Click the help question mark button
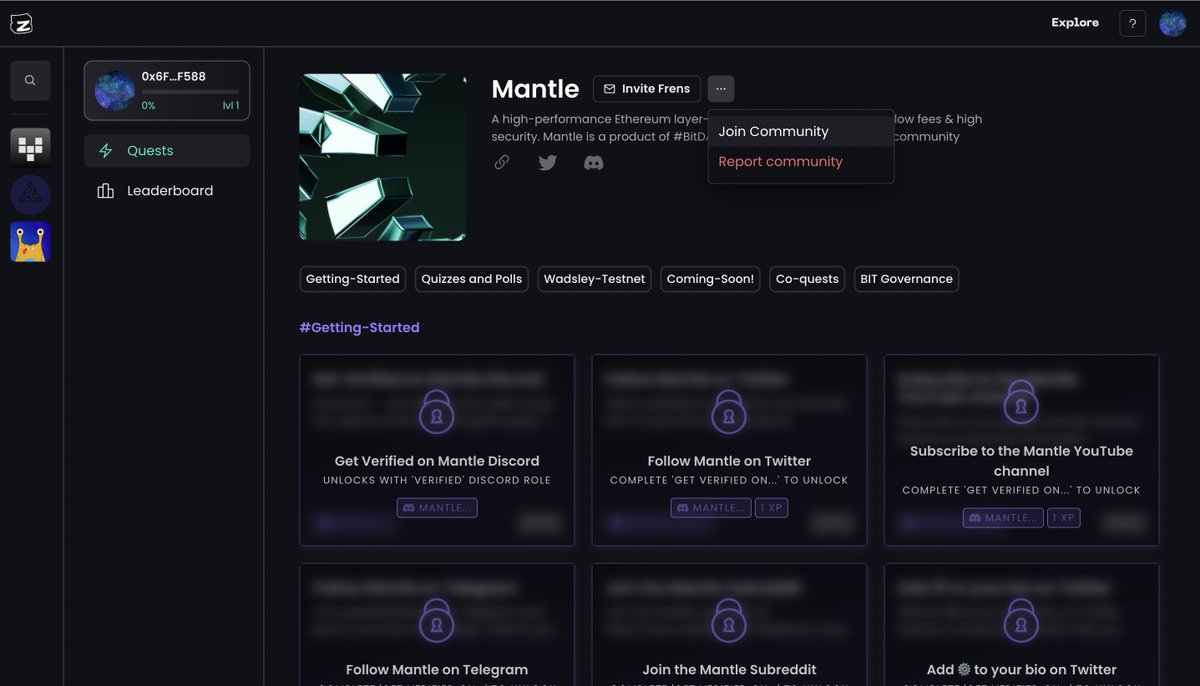The height and width of the screenshot is (686, 1200). (1132, 23)
